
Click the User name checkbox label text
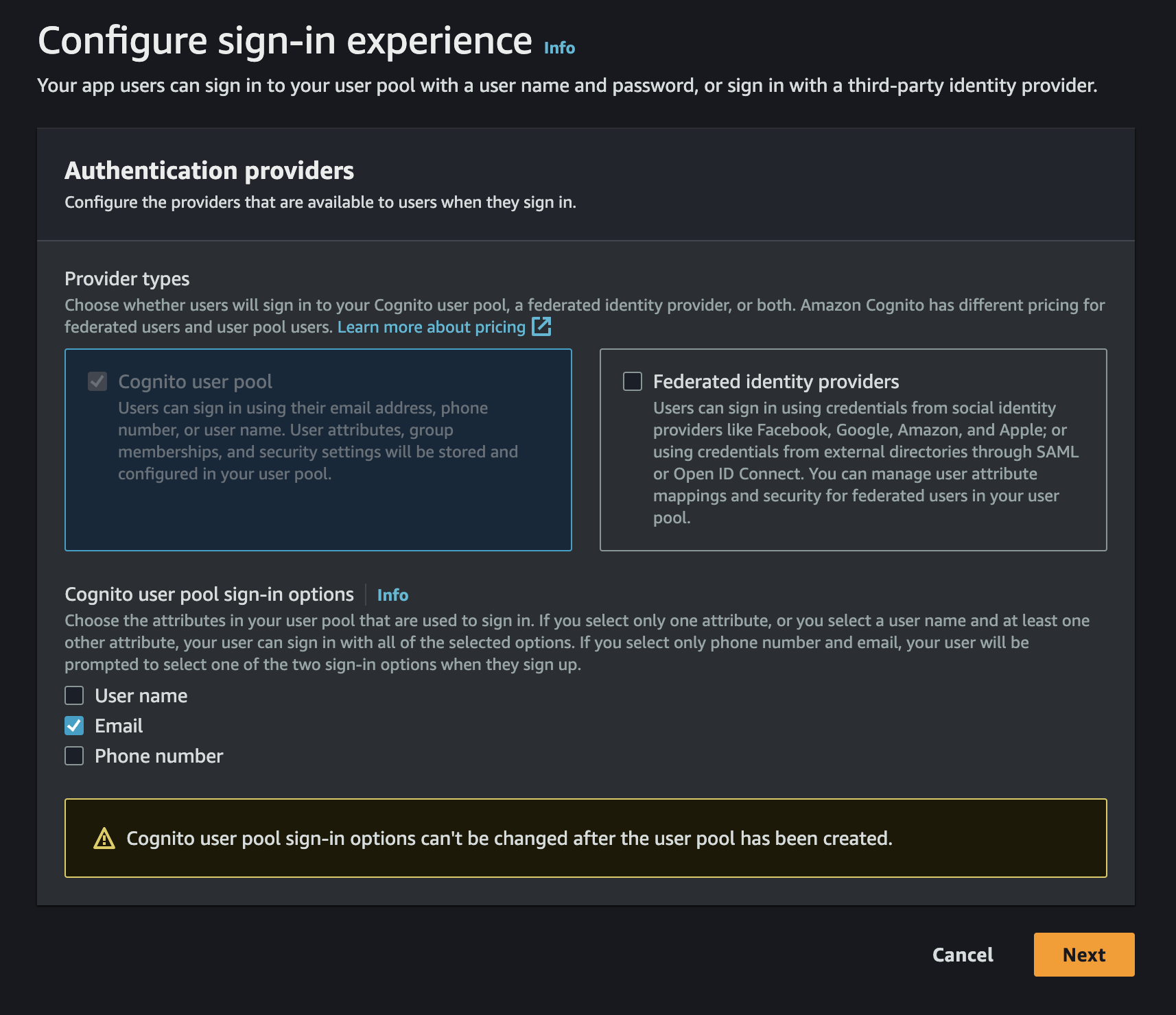point(141,695)
